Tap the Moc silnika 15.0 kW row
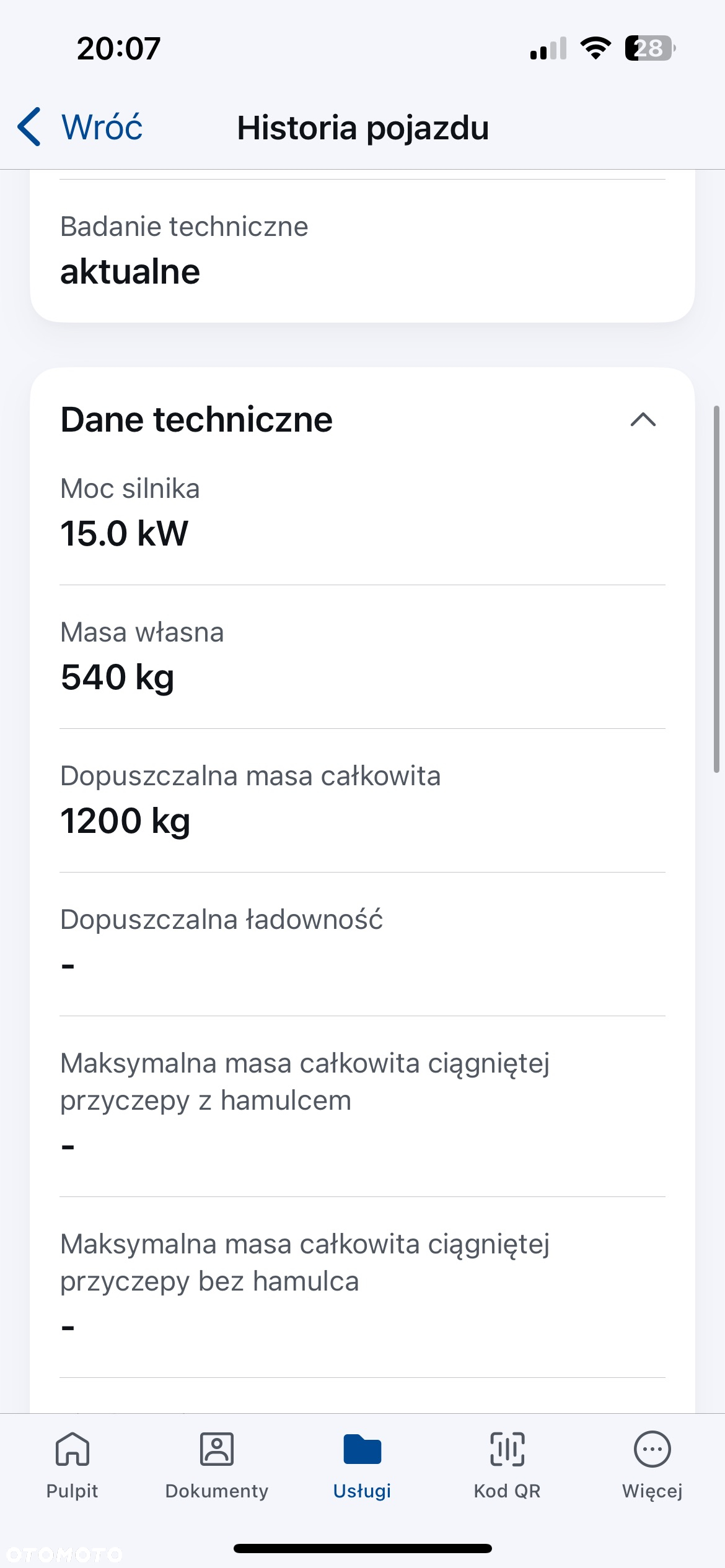 [x=362, y=513]
